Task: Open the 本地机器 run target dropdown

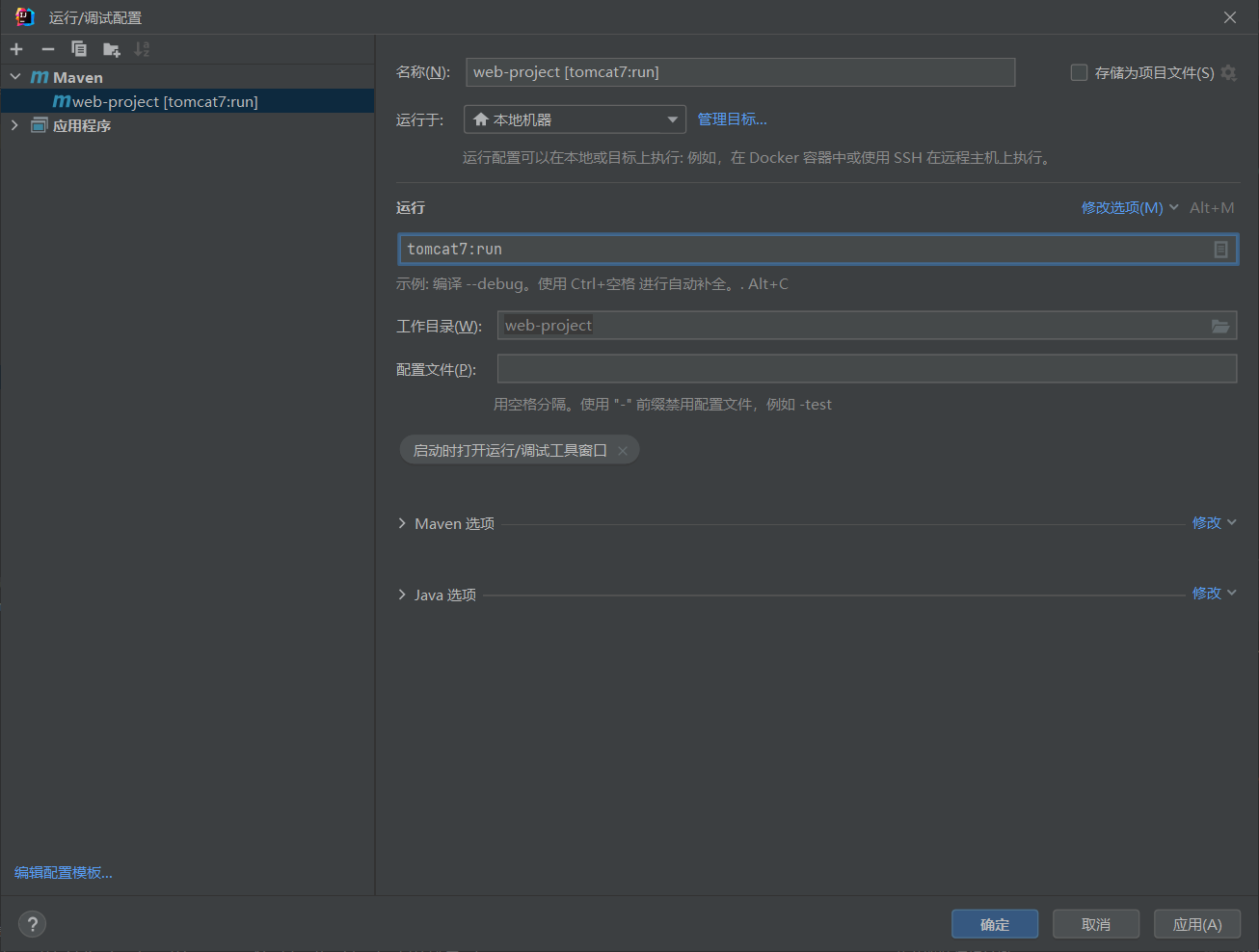Action: pyautogui.click(x=575, y=119)
